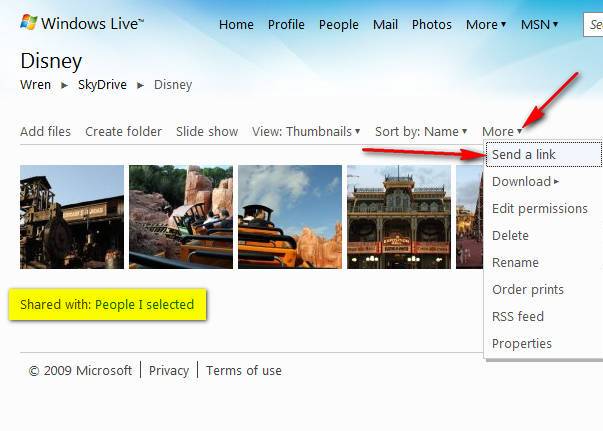Click the search field at top right
This screenshot has height=431, width=603.
click(593, 25)
